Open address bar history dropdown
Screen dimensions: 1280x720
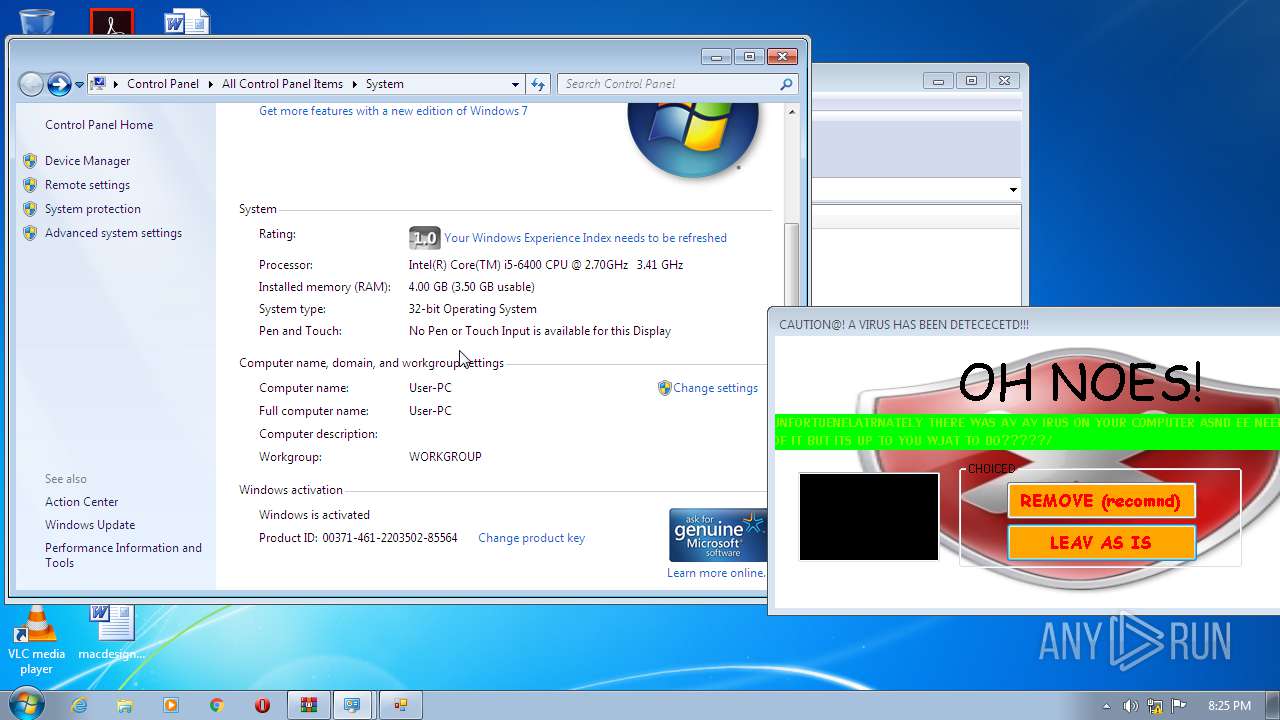click(515, 84)
